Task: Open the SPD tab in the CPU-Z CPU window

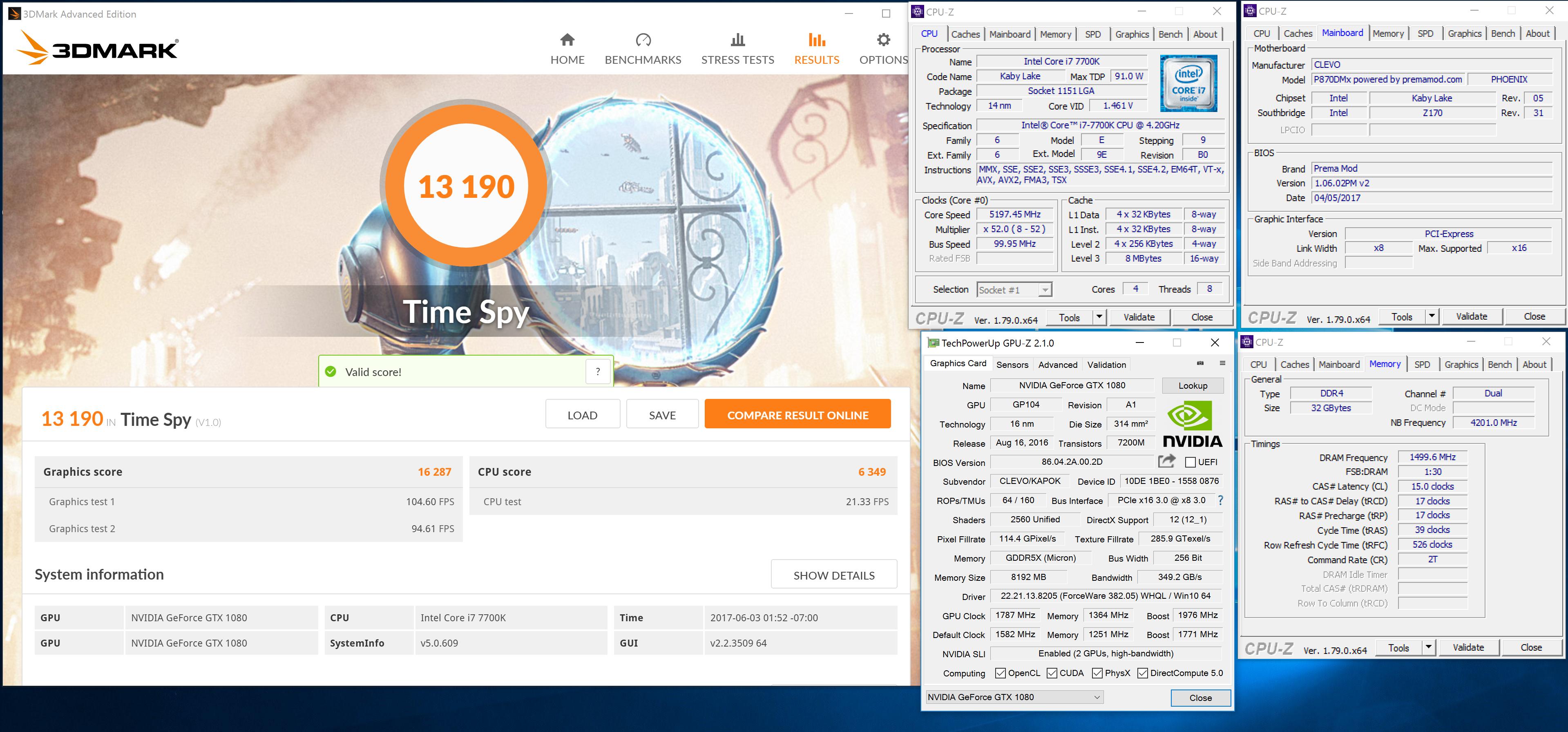Action: 1092,34
